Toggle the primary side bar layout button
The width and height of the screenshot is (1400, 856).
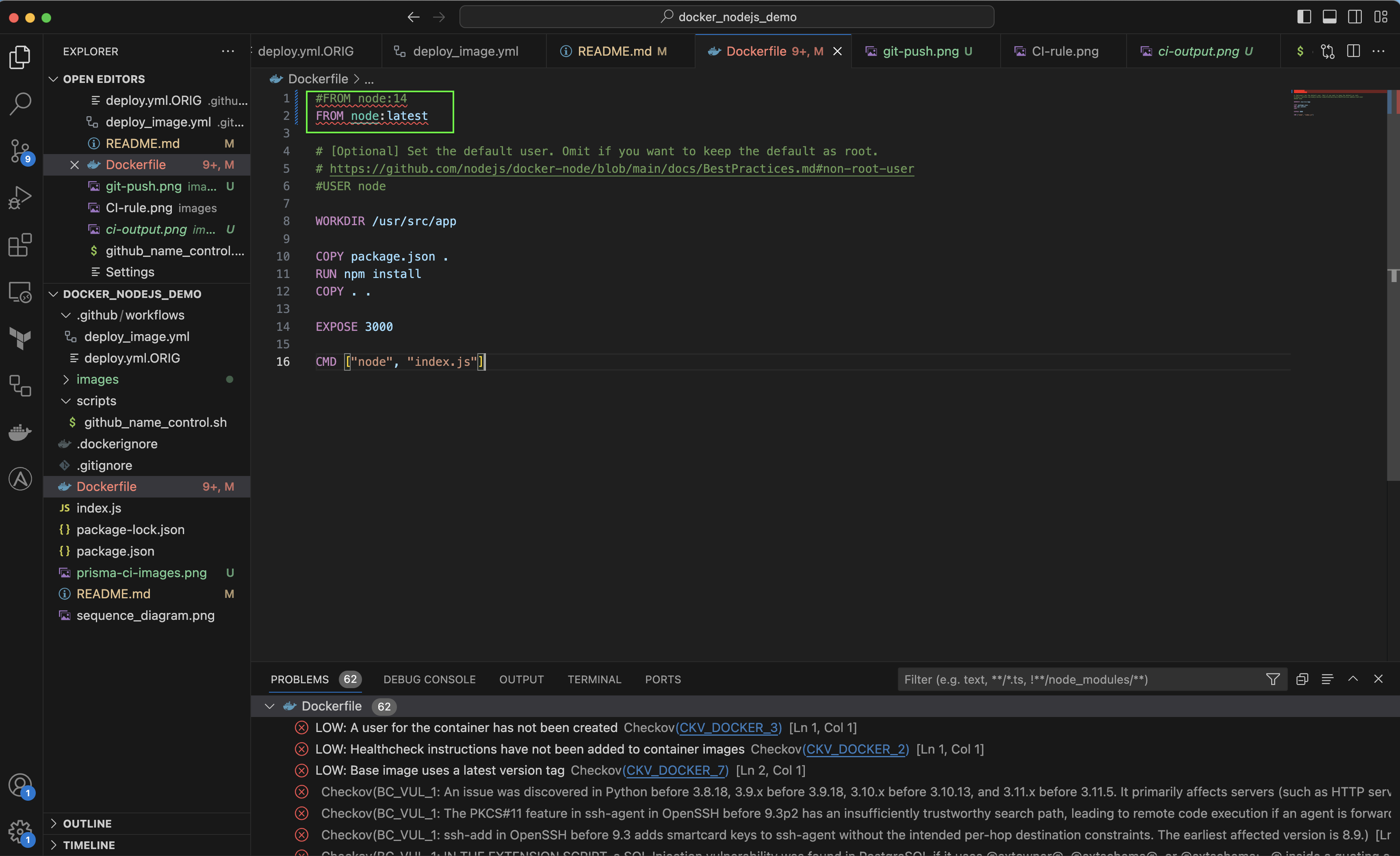(x=1304, y=17)
